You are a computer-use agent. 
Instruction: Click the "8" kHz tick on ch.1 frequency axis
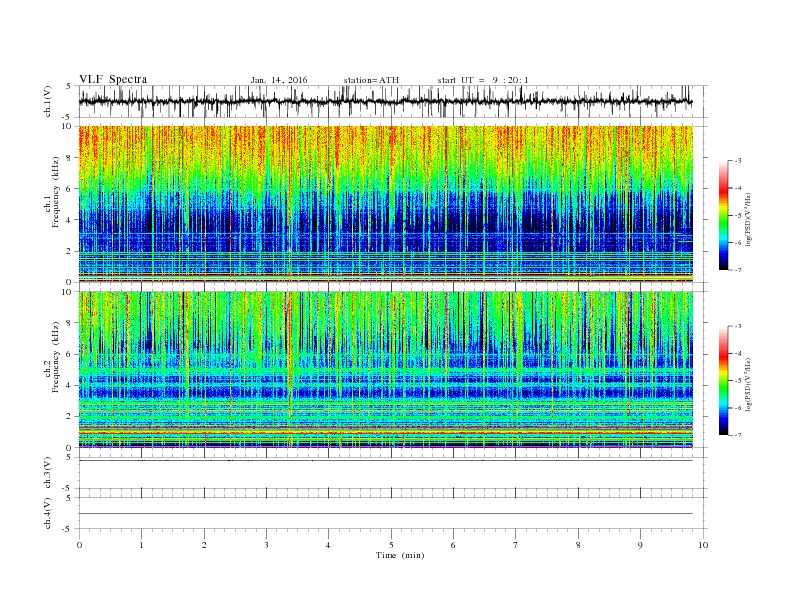[70, 158]
